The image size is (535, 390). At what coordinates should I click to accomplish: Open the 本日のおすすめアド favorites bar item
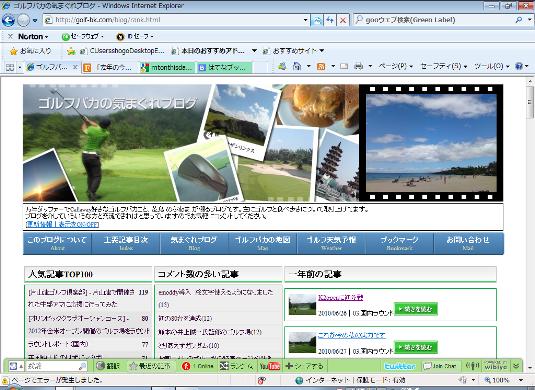tap(208, 51)
